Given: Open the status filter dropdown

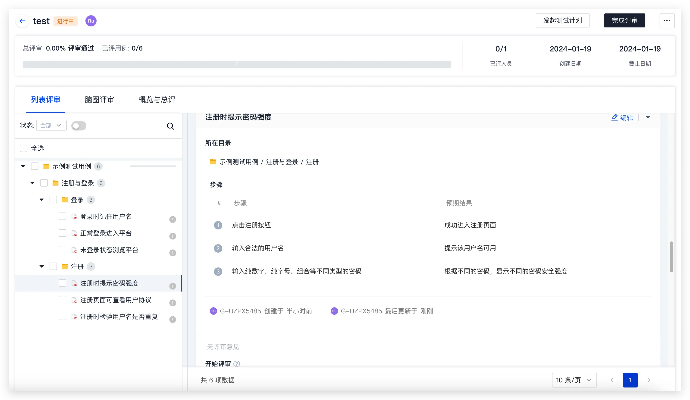Looking at the screenshot, I should tap(52, 126).
